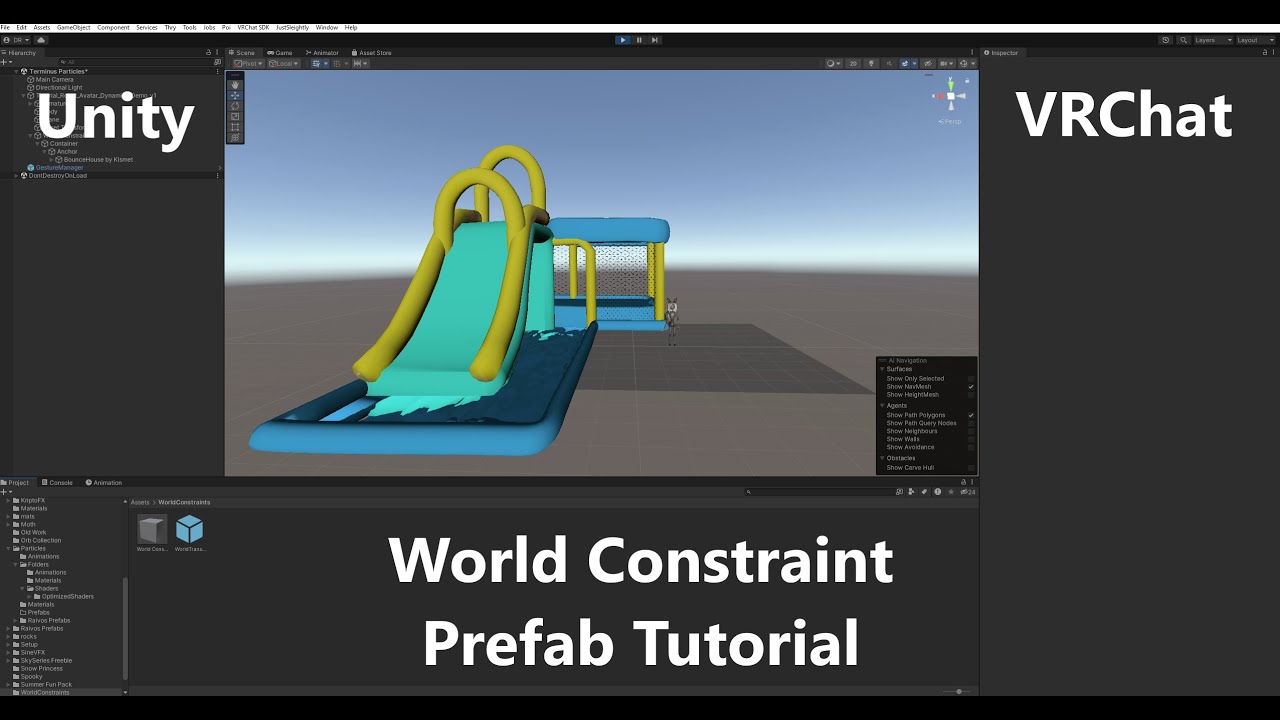Screen dimensions: 1280x720
Task: Switch to the Animation tab
Action: tap(103, 482)
